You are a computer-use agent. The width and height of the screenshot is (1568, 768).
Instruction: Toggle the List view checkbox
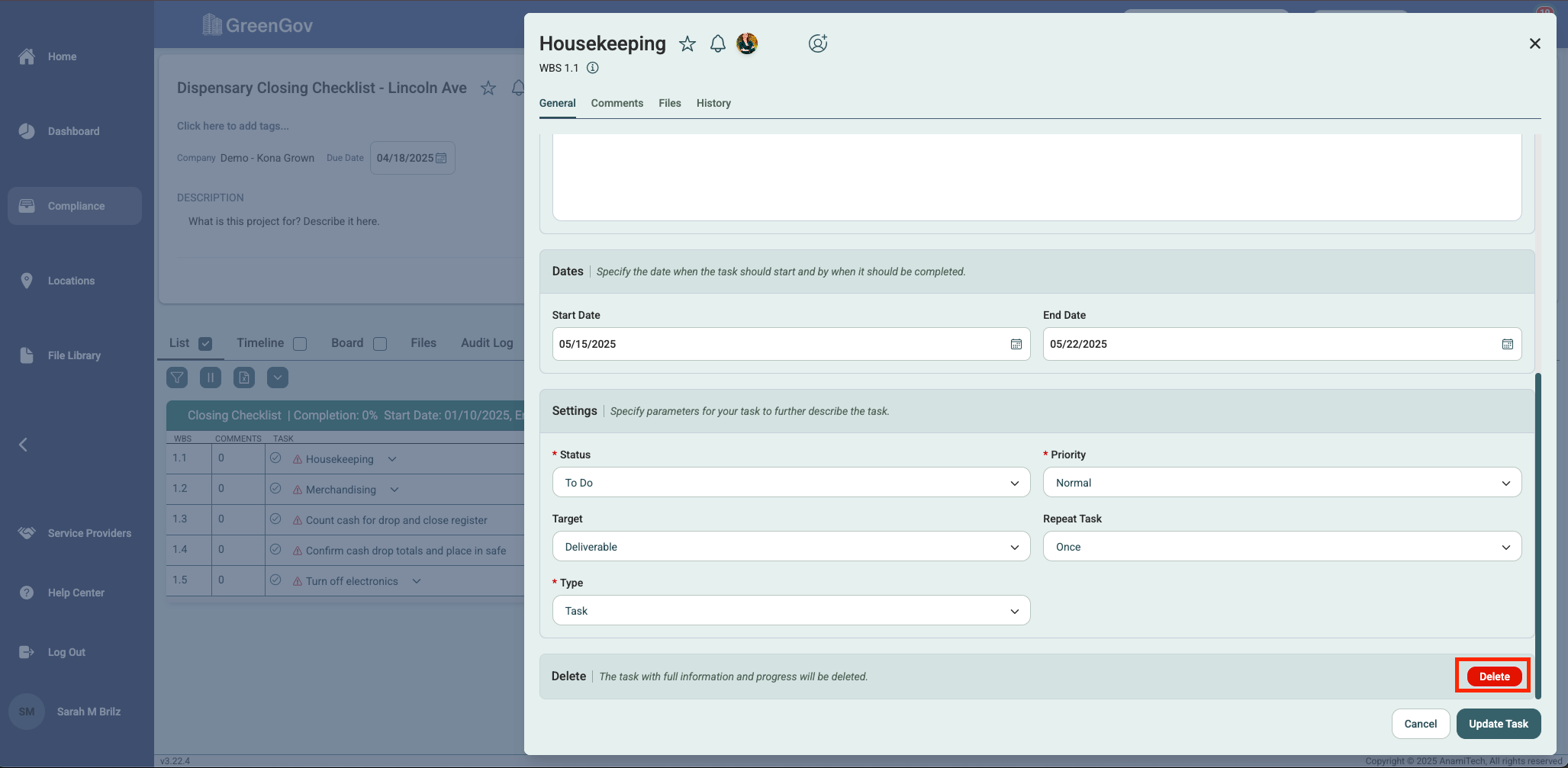coord(205,344)
